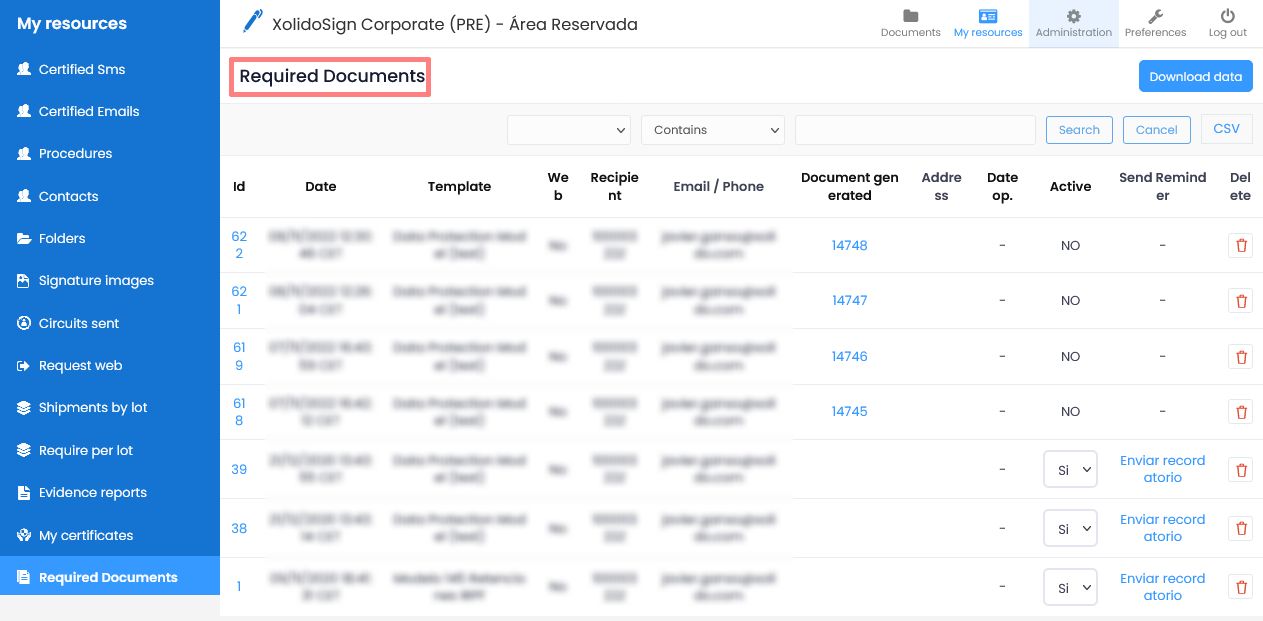Click the XolidoSign pen logo icon

click(252, 22)
